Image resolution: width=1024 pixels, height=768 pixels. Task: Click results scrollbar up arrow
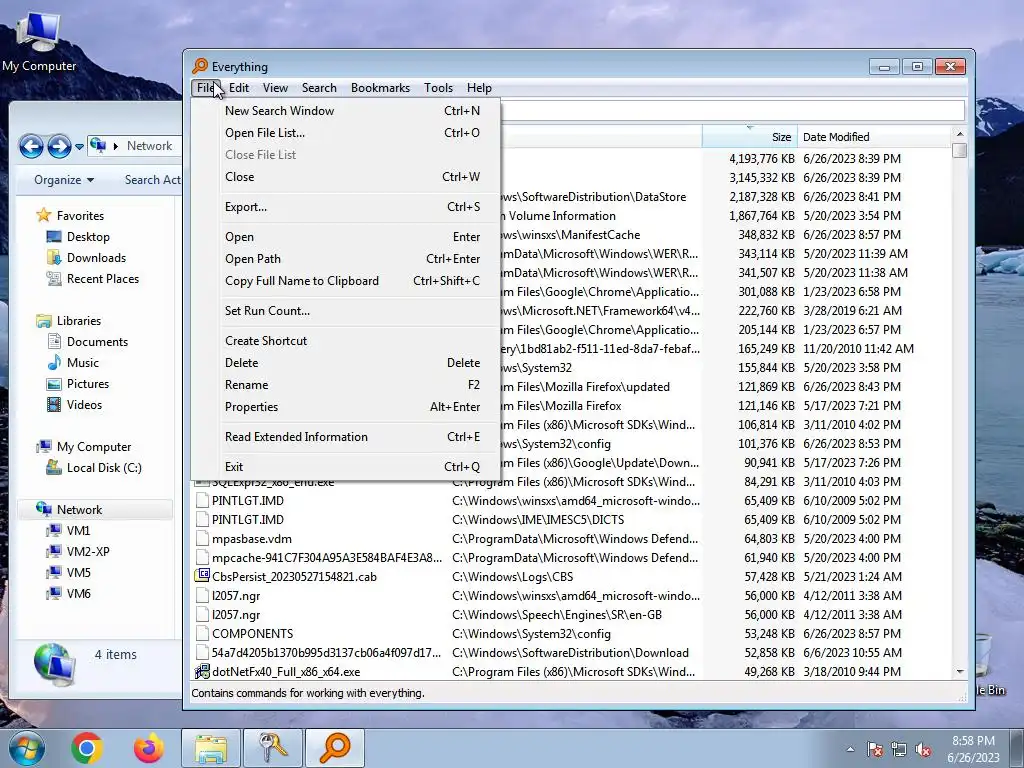[959, 134]
